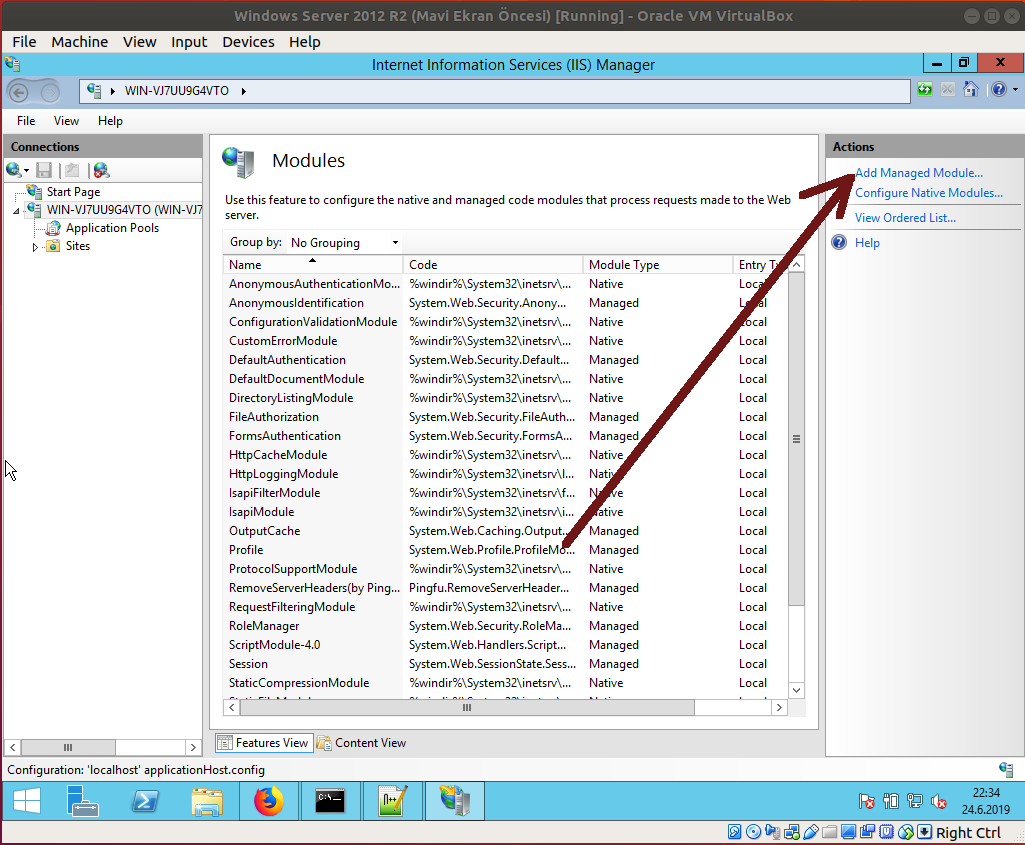
Task: Click the Up folder icon in Connections toolbar
Action: coord(72,171)
